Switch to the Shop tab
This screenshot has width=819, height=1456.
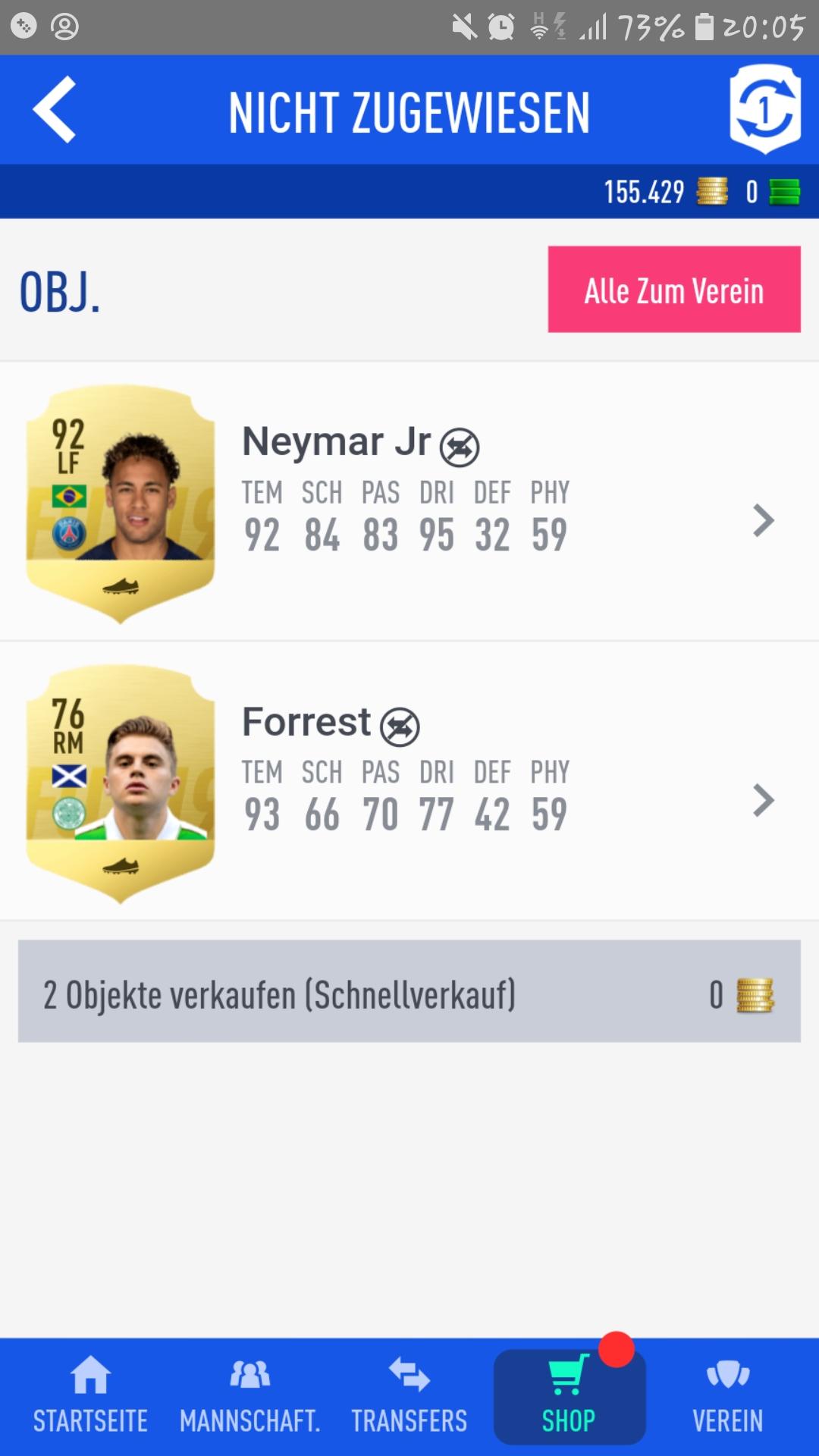(570, 1397)
